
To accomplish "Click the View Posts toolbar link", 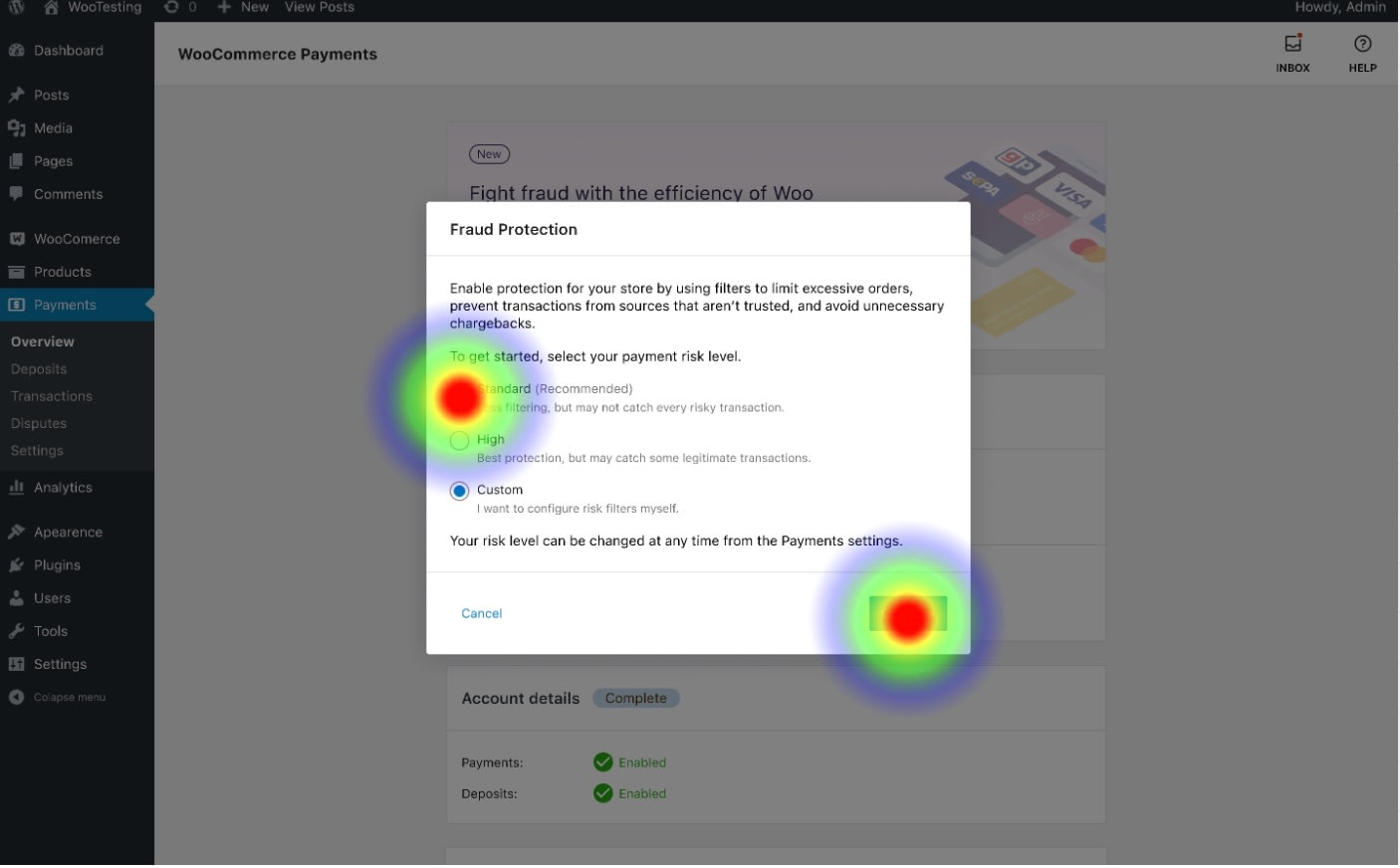I will click(x=320, y=7).
